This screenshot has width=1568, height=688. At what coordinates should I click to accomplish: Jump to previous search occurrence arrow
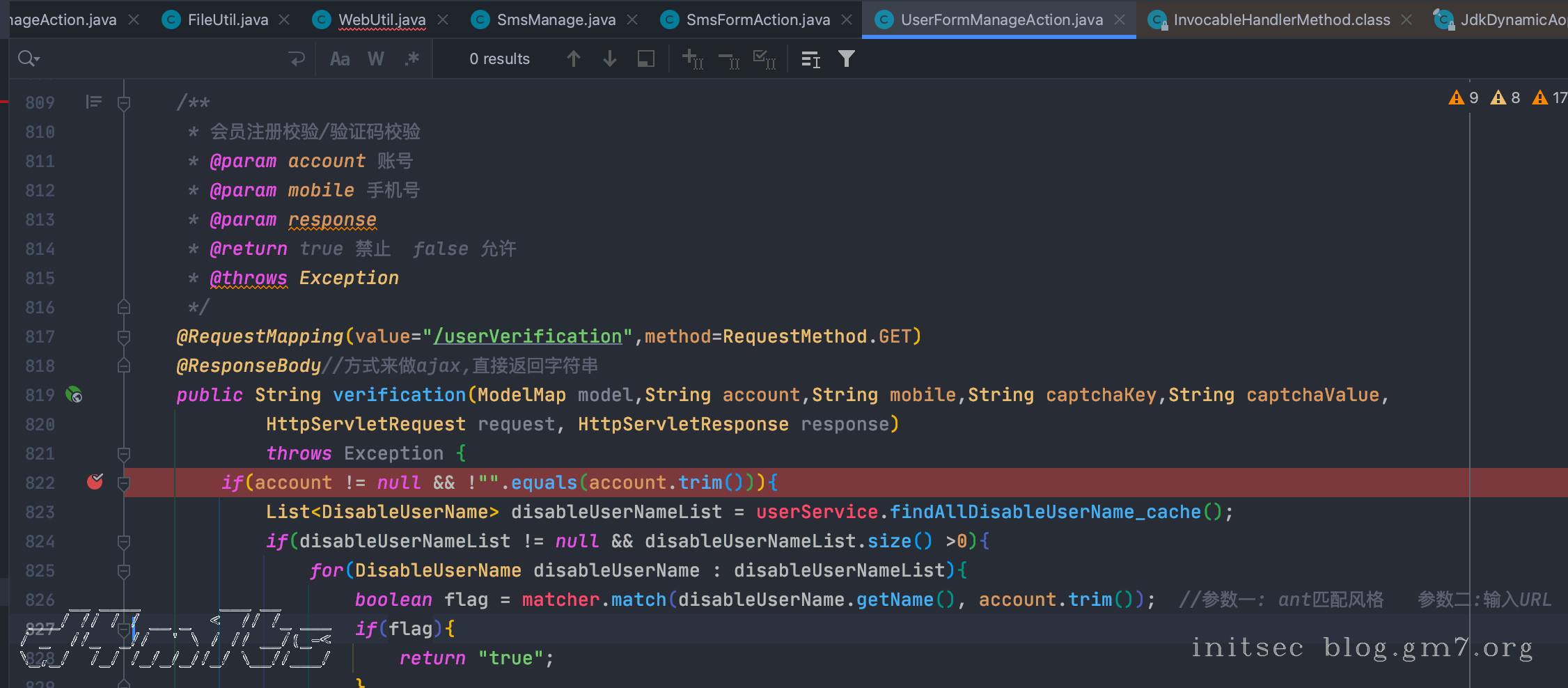(573, 59)
